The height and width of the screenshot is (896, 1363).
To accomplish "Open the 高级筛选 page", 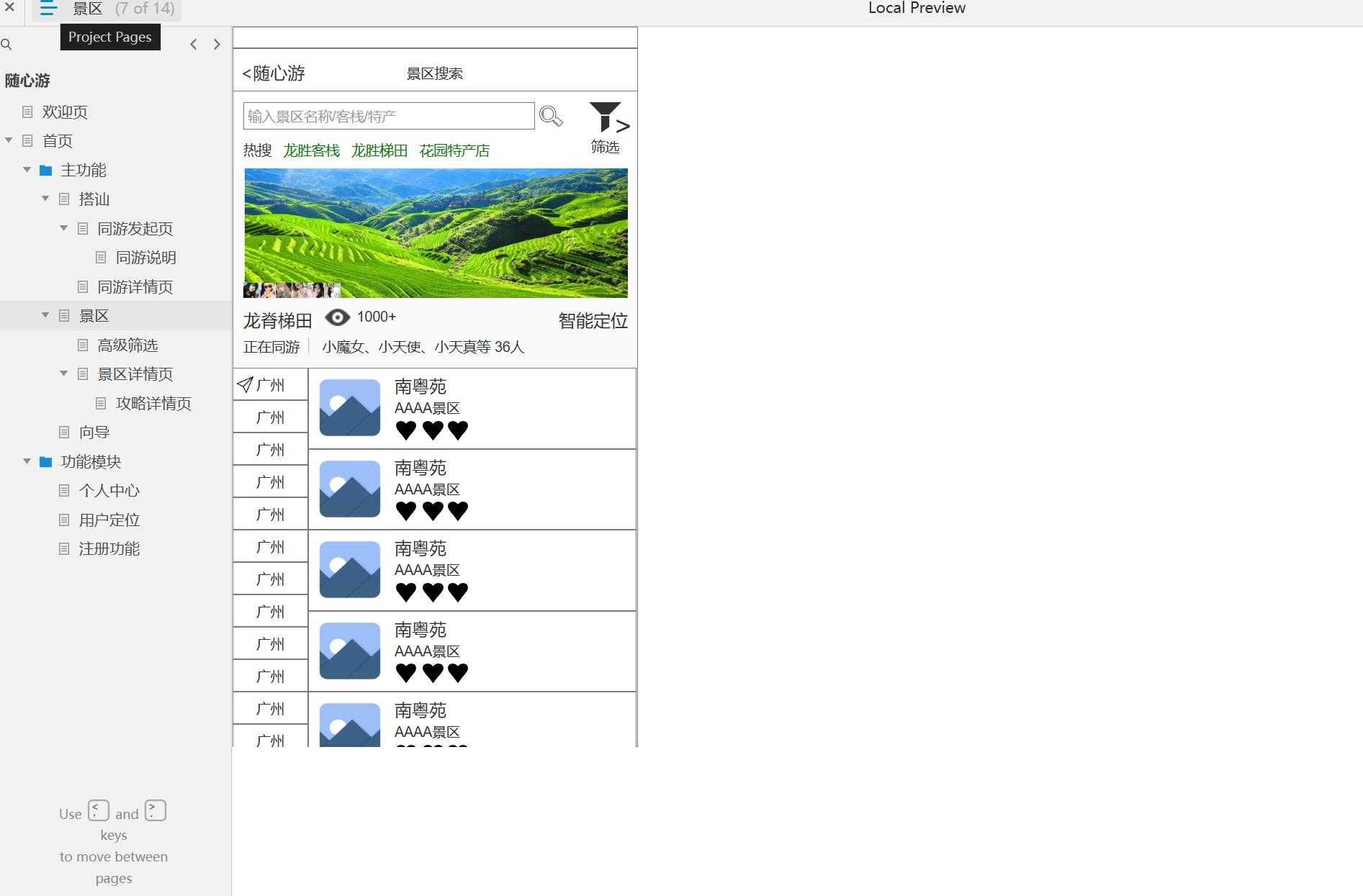I will 128,345.
